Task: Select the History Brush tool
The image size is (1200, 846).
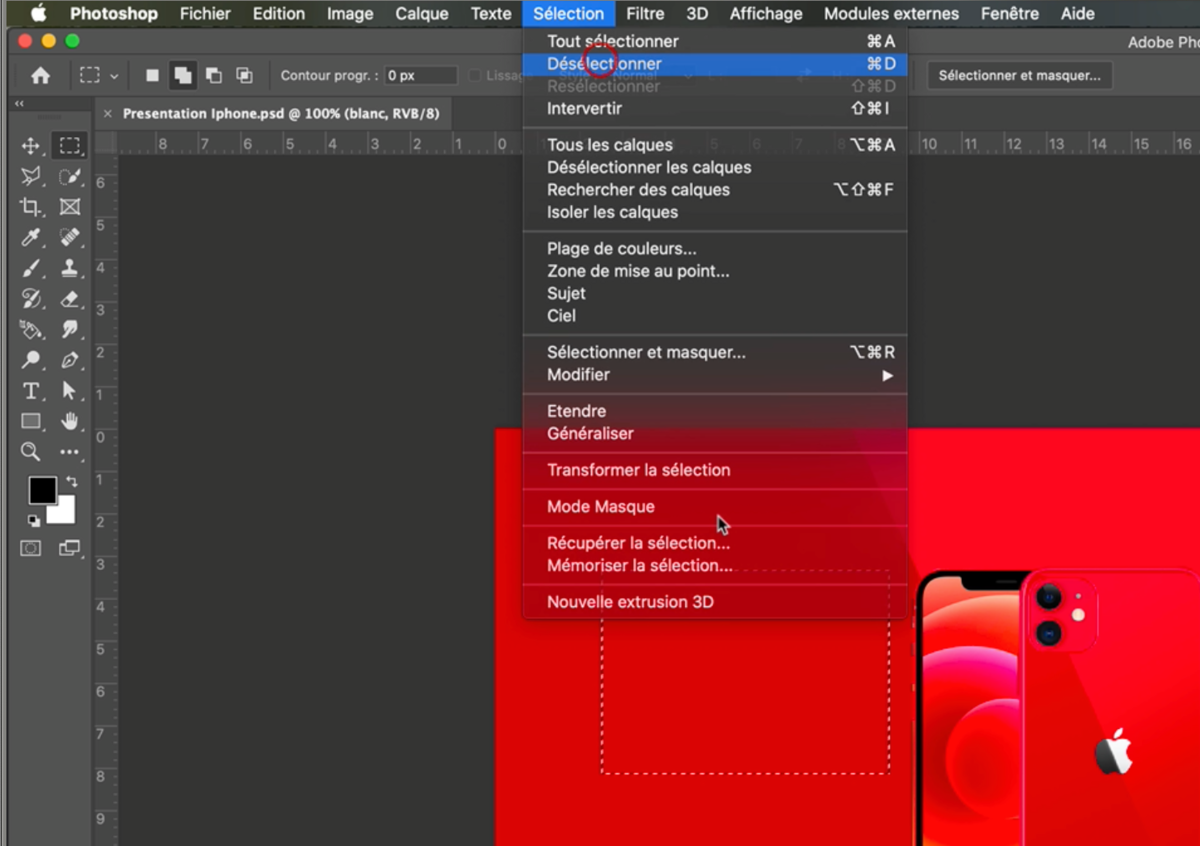Action: point(31,299)
